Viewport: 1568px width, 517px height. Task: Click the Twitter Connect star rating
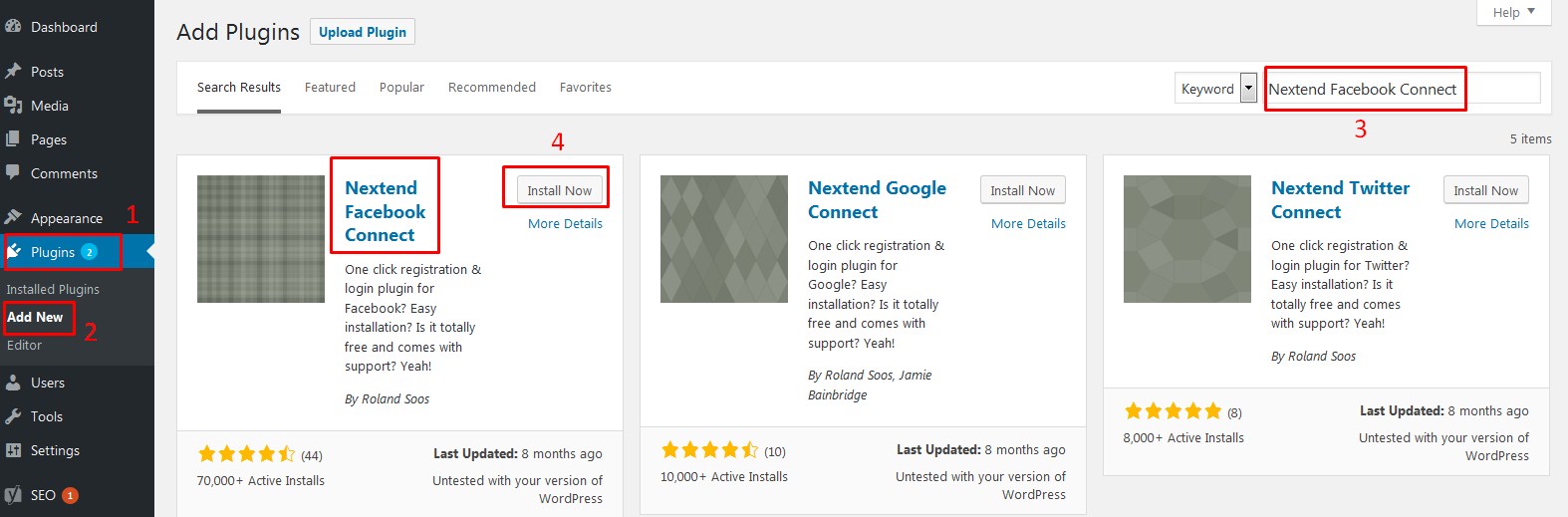tap(1173, 411)
